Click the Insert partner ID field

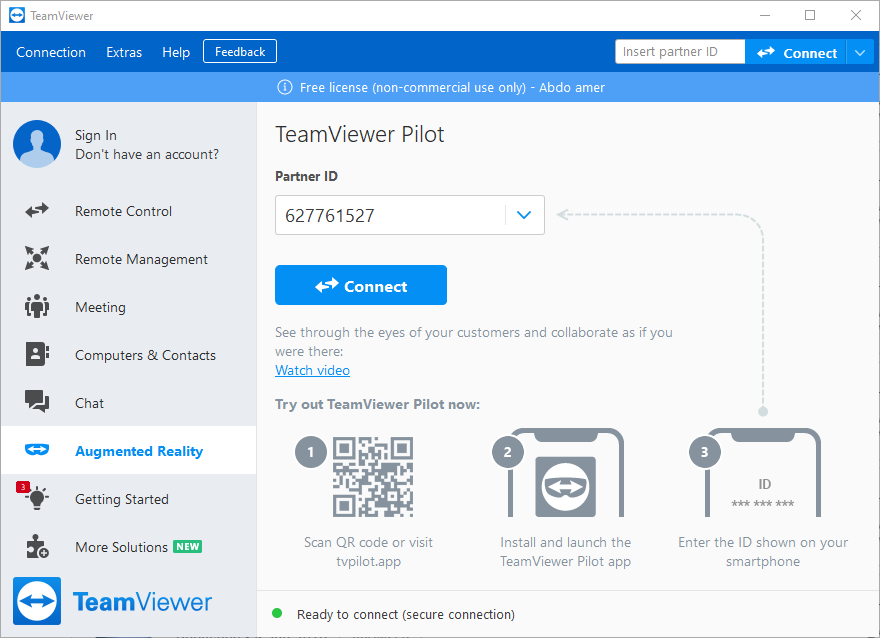tap(680, 52)
